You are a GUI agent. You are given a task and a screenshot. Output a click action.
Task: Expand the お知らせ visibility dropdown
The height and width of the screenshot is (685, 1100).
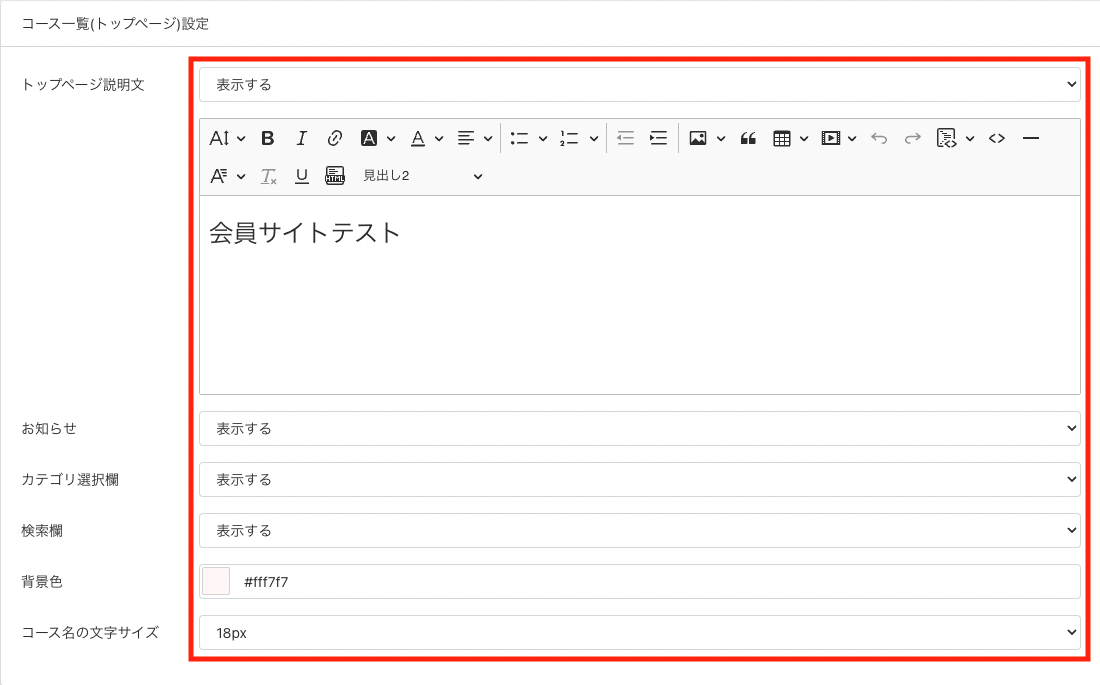639,429
